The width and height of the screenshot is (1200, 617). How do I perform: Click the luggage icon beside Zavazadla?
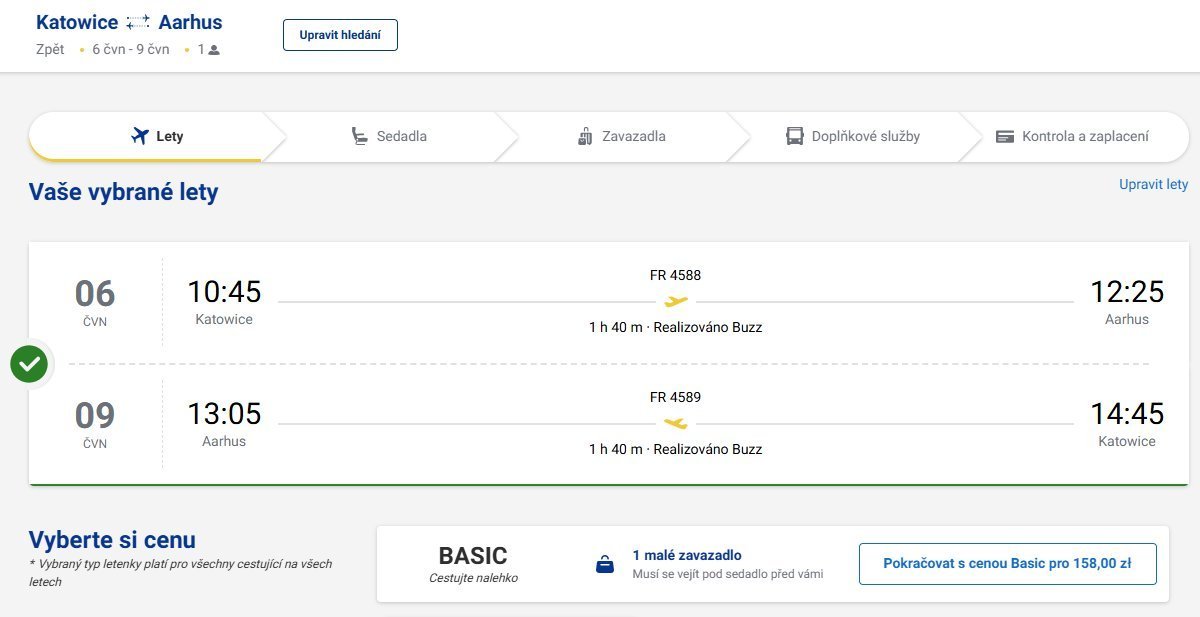coord(586,136)
